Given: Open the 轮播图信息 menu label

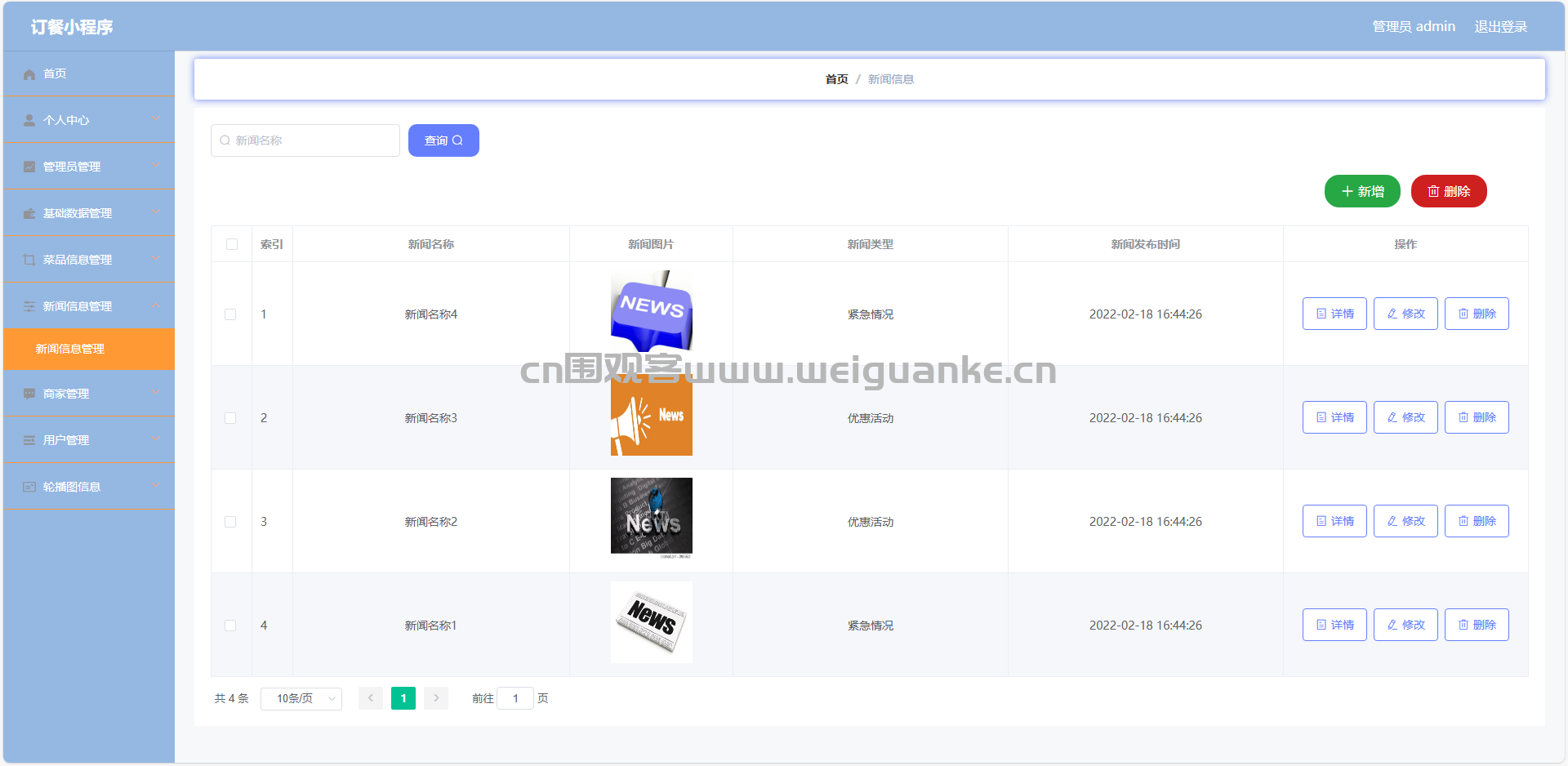Looking at the screenshot, I should 72,487.
